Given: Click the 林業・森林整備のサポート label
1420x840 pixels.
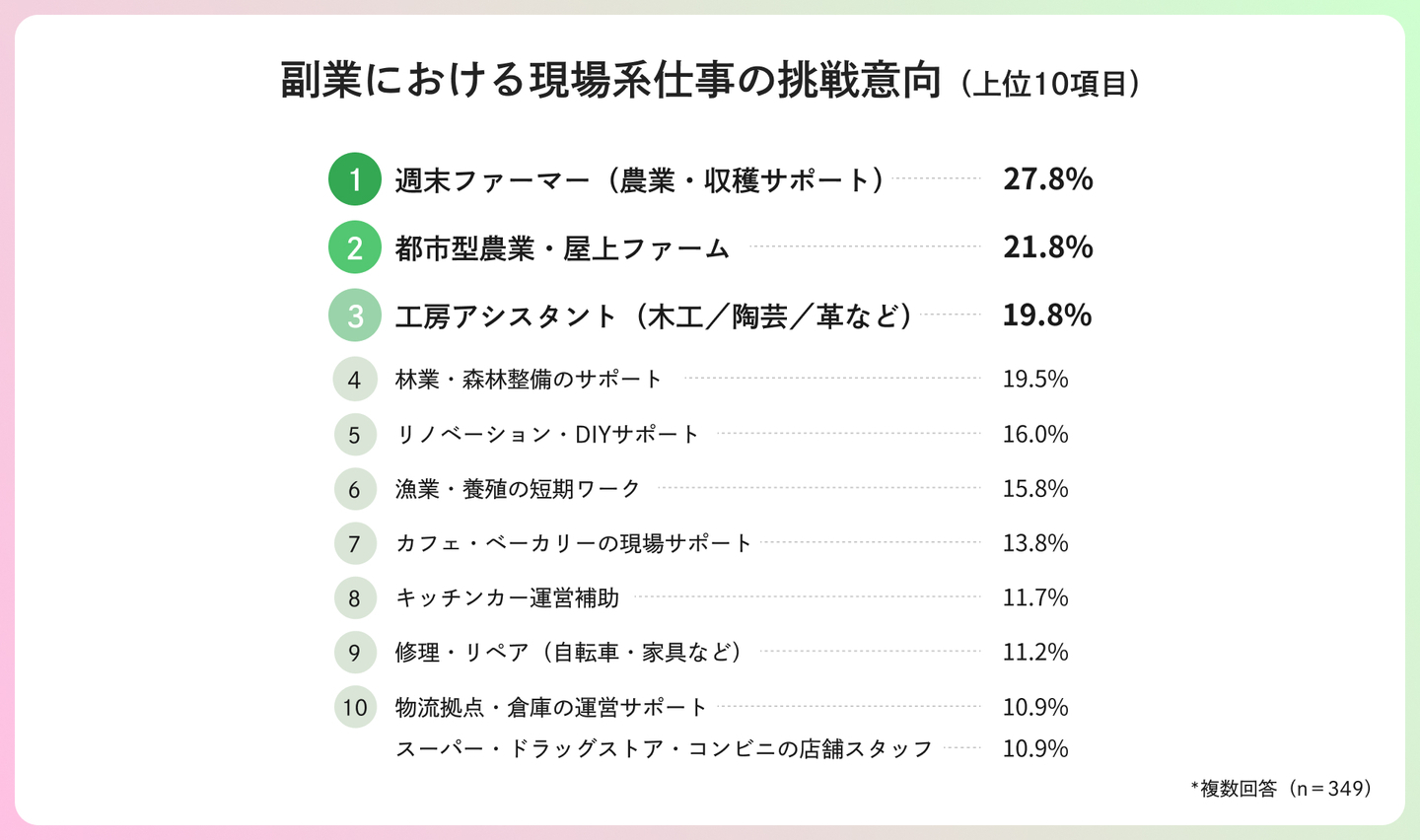Looking at the screenshot, I should pos(529,380).
